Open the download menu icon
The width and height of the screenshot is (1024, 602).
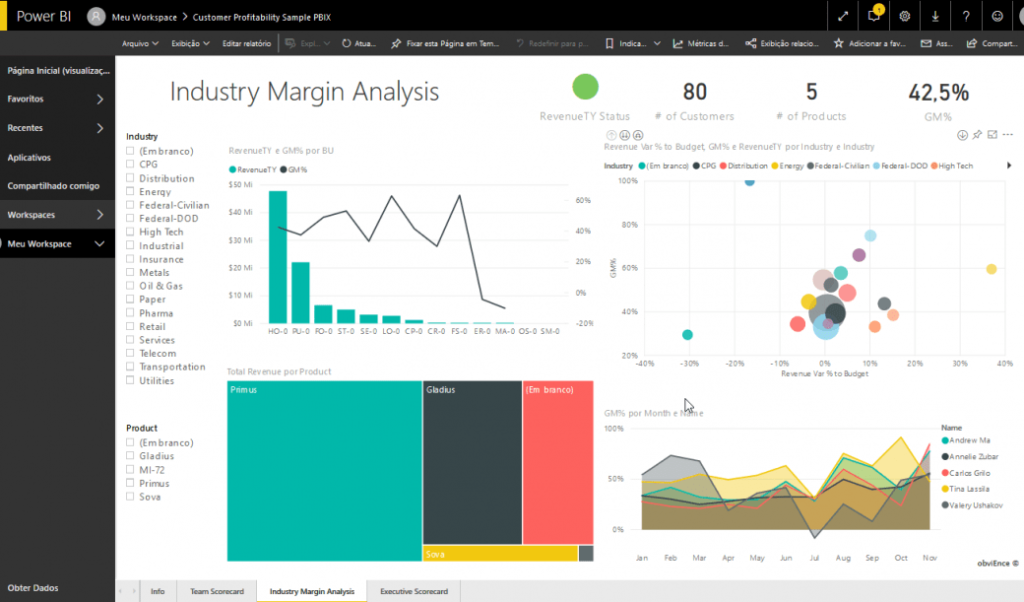coord(935,16)
